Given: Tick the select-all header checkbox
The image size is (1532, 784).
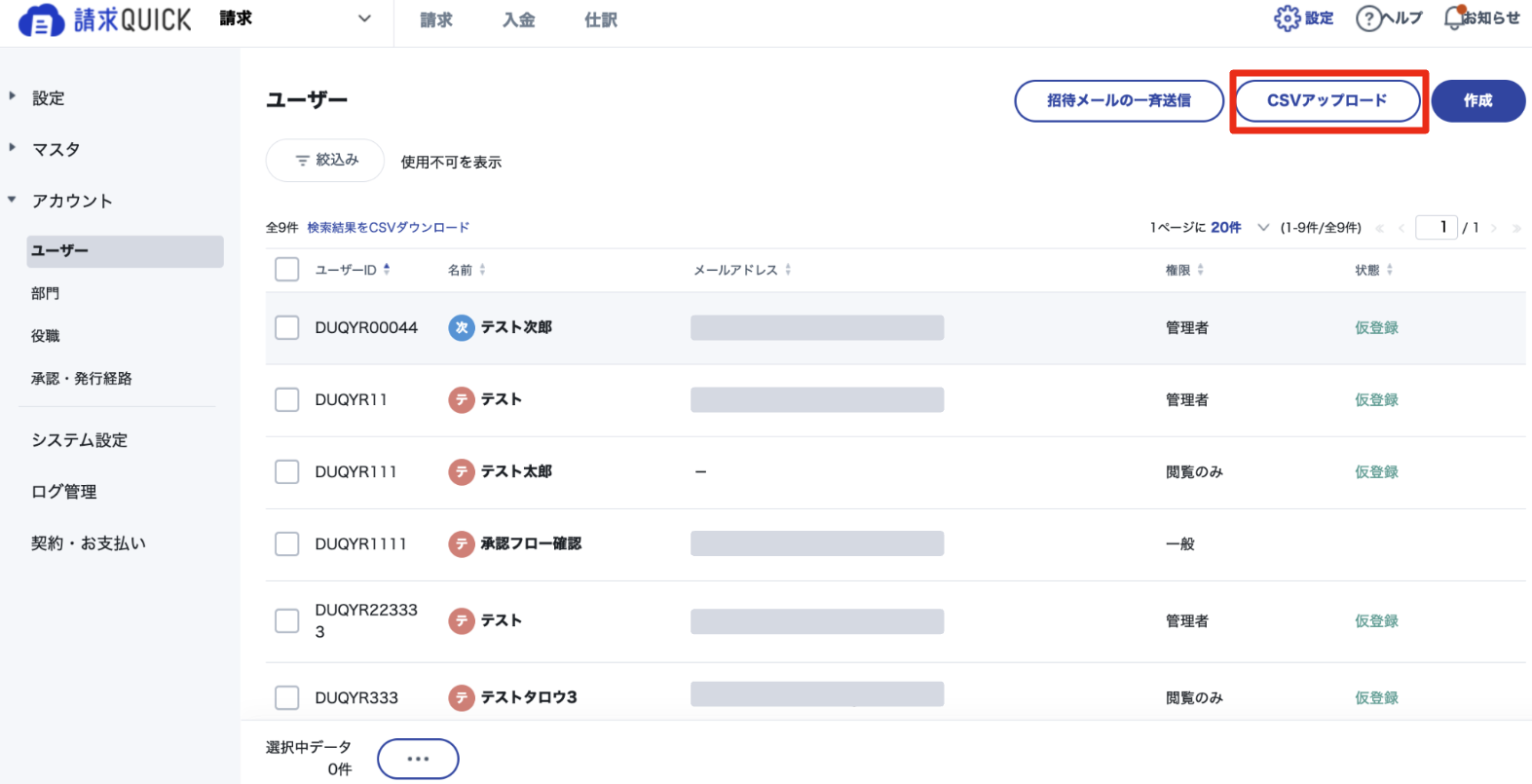Looking at the screenshot, I should coord(287,270).
